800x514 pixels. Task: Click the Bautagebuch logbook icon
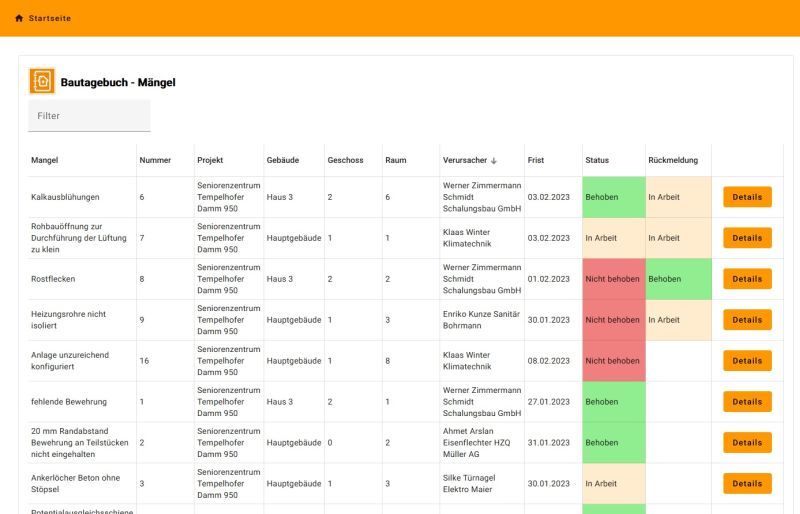coord(42,82)
